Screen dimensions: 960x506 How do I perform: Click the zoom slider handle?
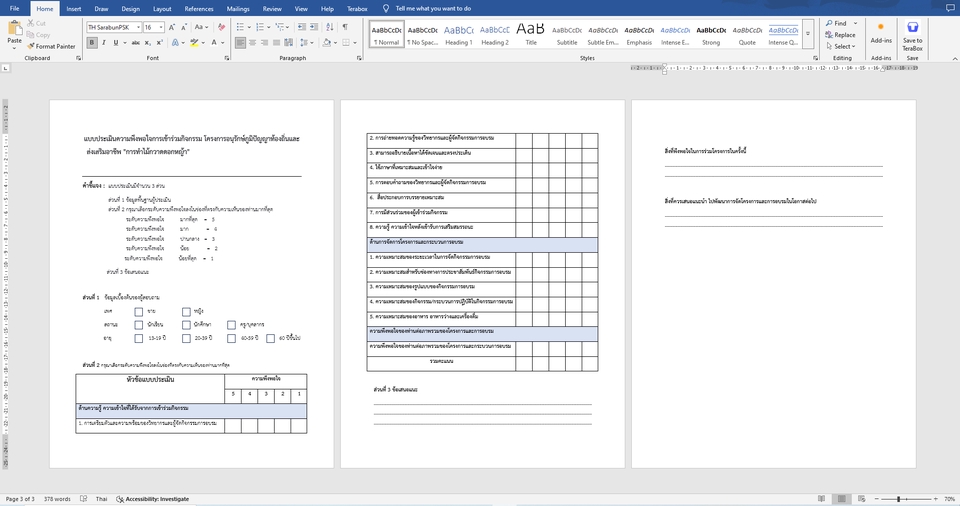coord(898,499)
